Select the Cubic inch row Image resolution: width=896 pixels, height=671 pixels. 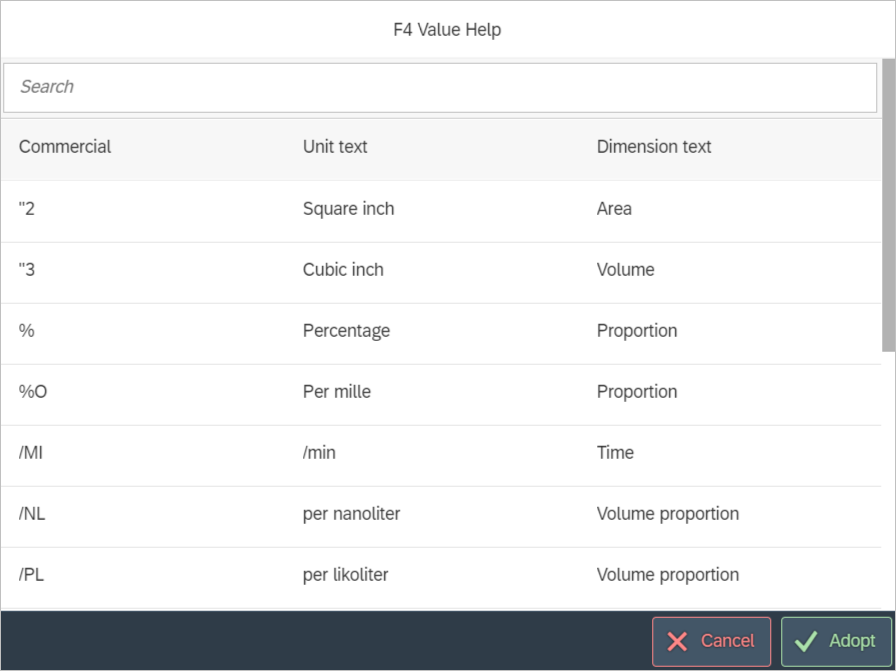coord(343,270)
